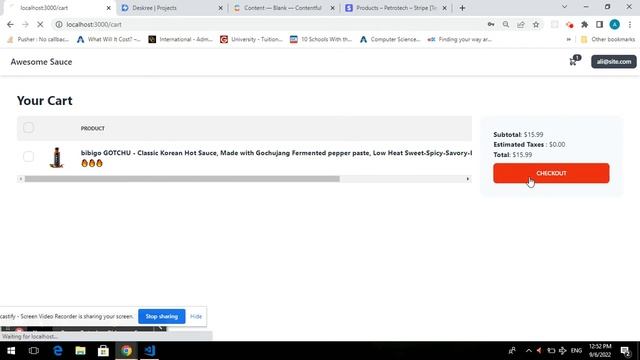Hide the screen sharing notice
640x360 pixels.
(196, 316)
